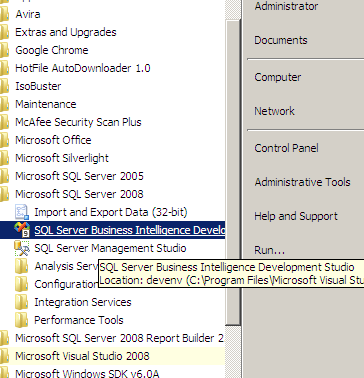Viewport: 364px width, 378px height.
Task: Open the Configuration Tools folder icon
Action: pos(22,284)
